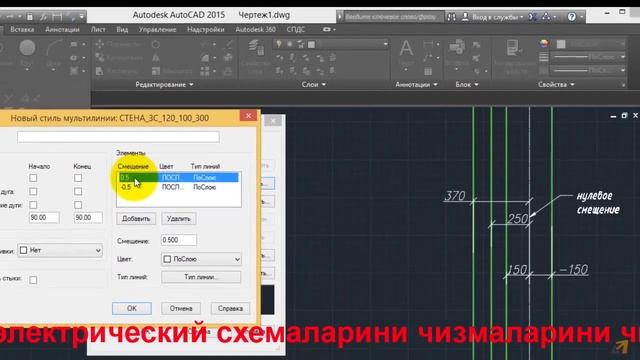Switch to the Вставка ribbon tab
The width and height of the screenshot is (640, 360).
point(22,29)
